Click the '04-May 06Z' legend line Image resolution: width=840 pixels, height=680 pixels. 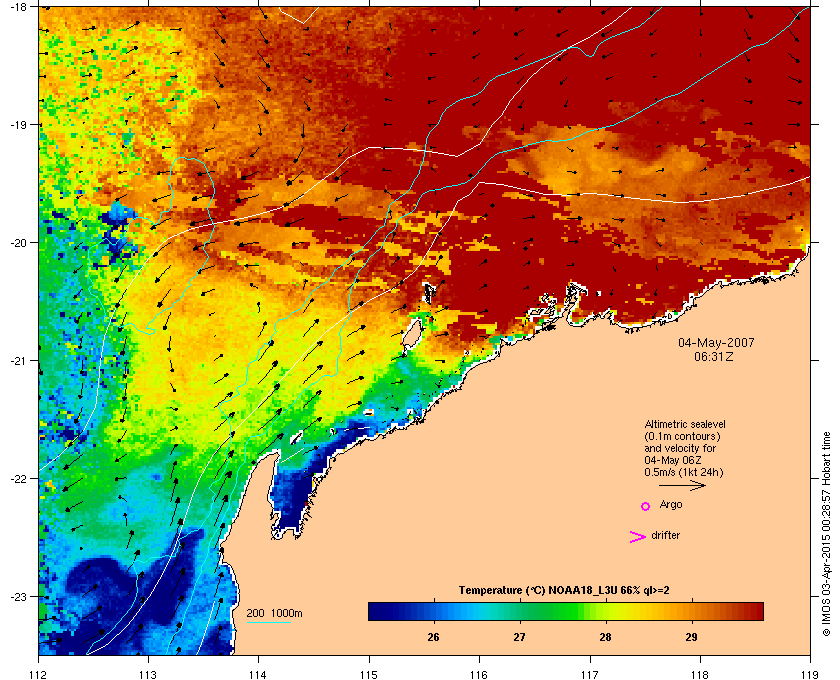pos(673,460)
